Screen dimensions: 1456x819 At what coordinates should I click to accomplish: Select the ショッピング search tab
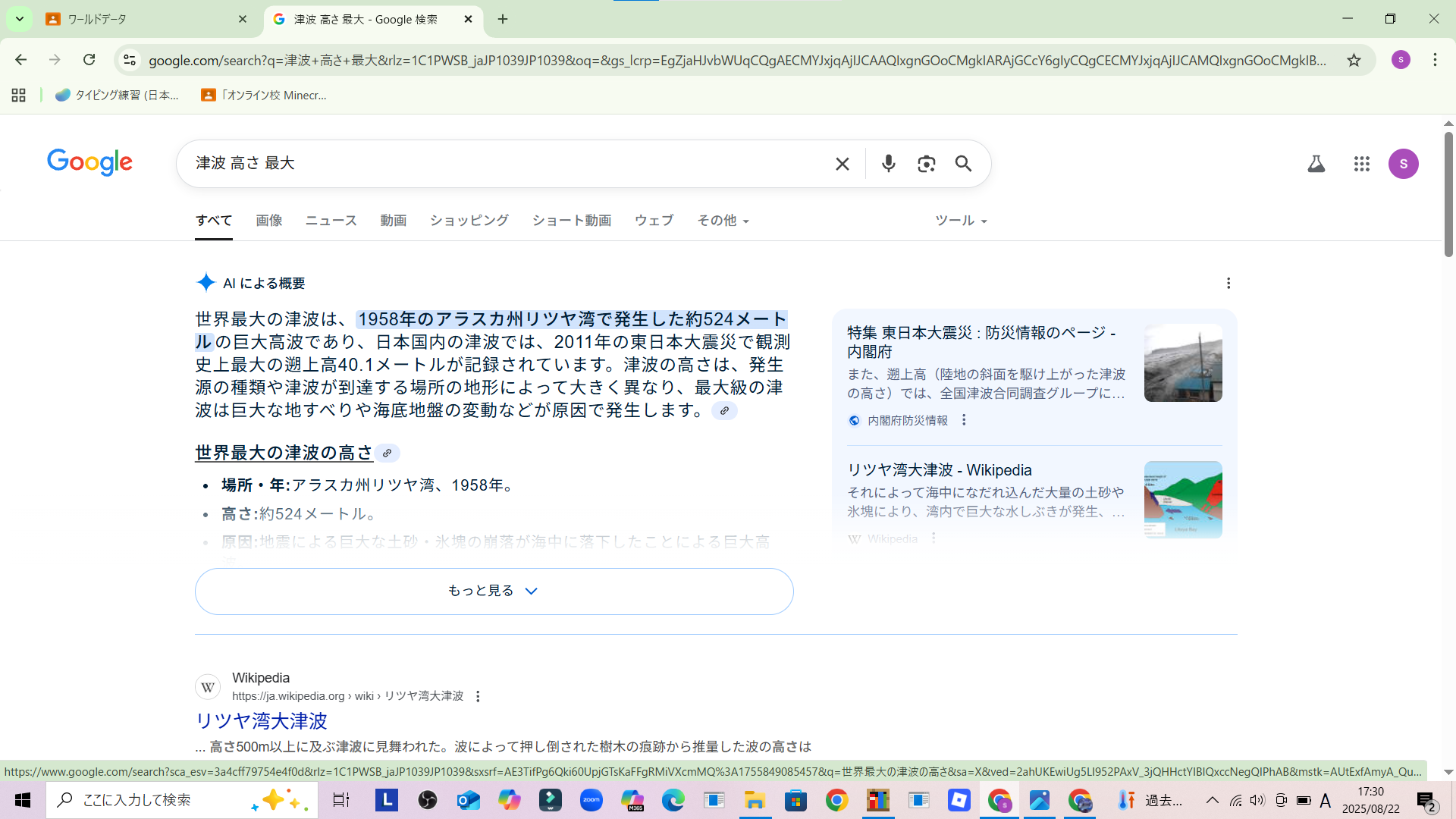[x=469, y=221]
